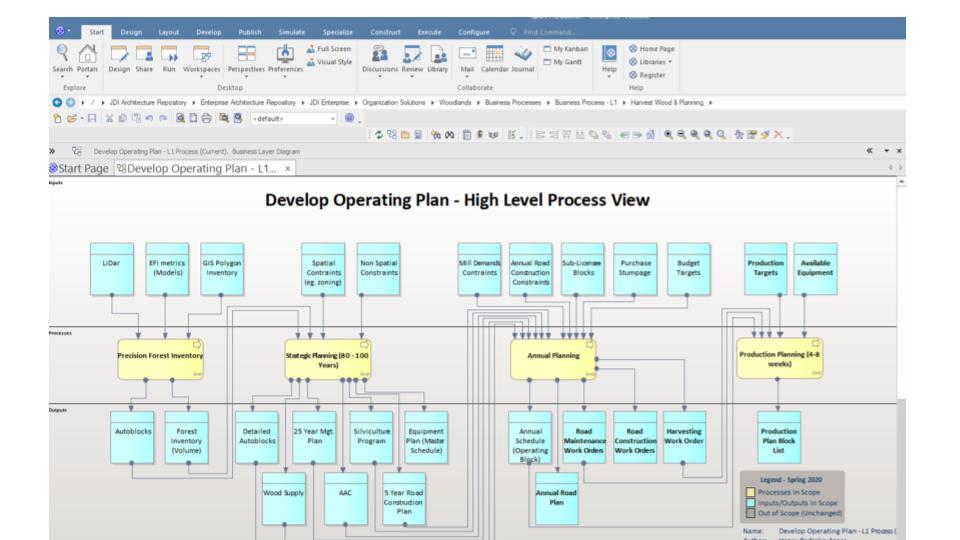This screenshot has height=540, width=960.
Task: Click the Woodlands breadcrumb
Action: point(455,103)
